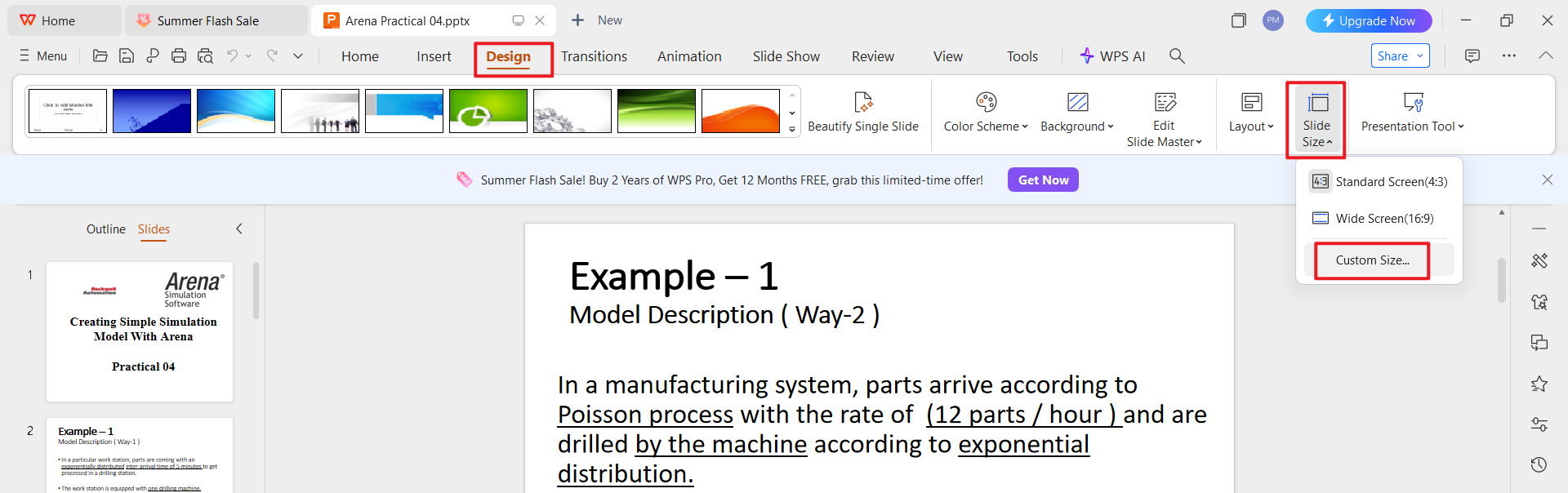Open the history clock icon in sidebar
Screen dimensions: 1568x493
pos(1539,464)
